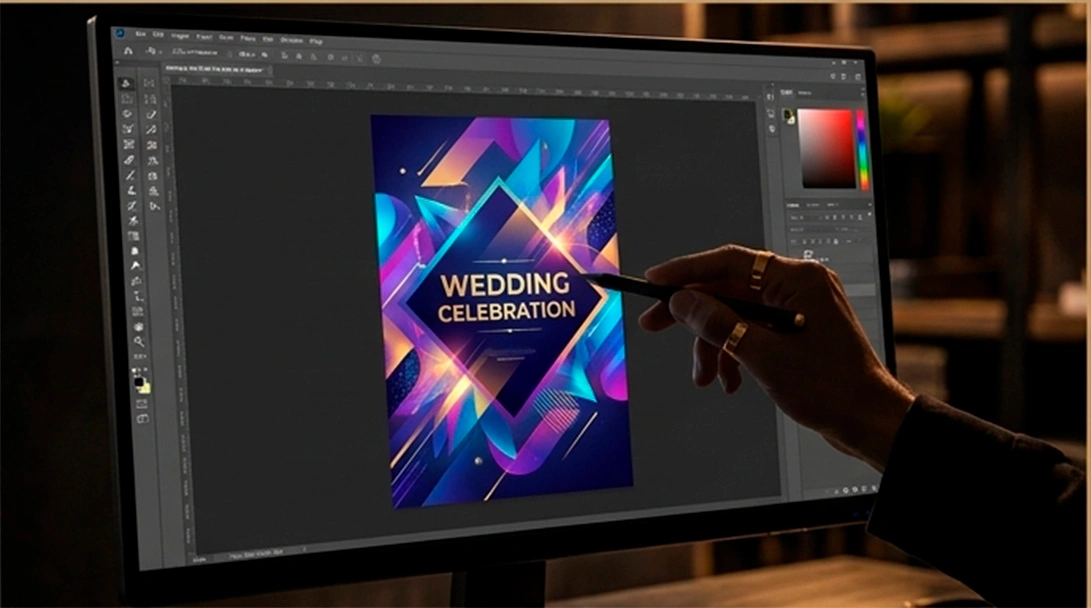The width and height of the screenshot is (1091, 608).
Task: Switch to the Color panel tab
Action: (787, 92)
